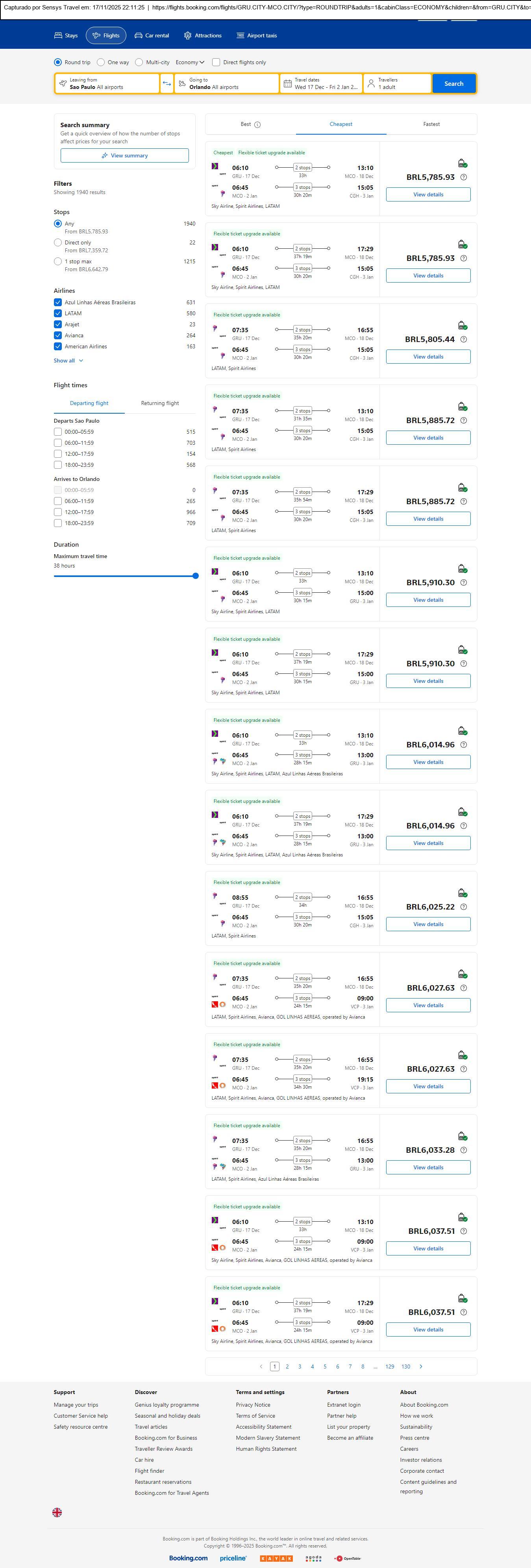Expand airlines list with Show all
The image size is (531, 1568).
(x=68, y=361)
